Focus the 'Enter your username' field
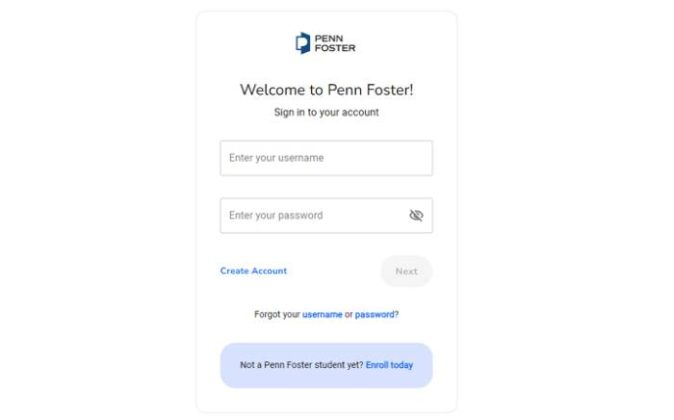 (326, 158)
